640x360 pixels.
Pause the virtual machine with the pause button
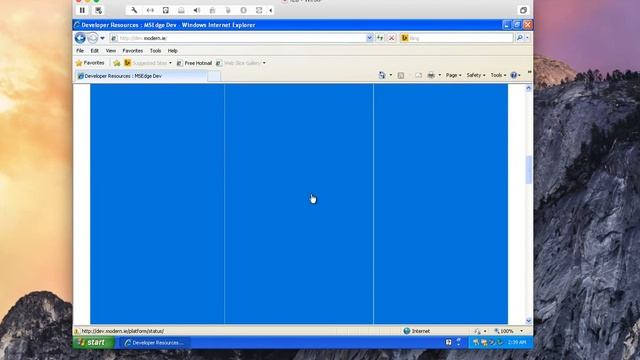(82, 10)
